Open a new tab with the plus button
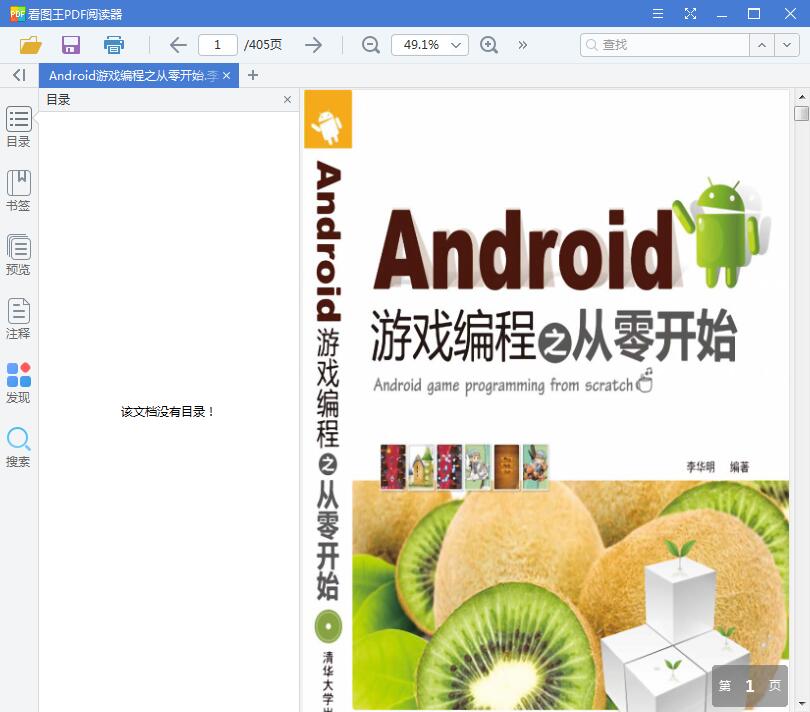The height and width of the screenshot is (712, 810). 253,75
